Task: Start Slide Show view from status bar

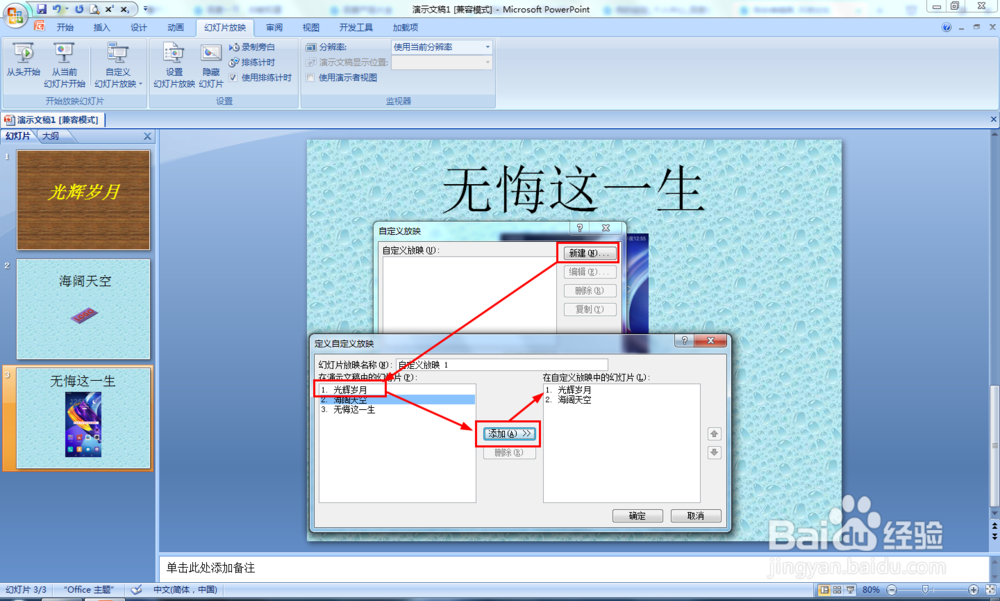Action: (850, 590)
